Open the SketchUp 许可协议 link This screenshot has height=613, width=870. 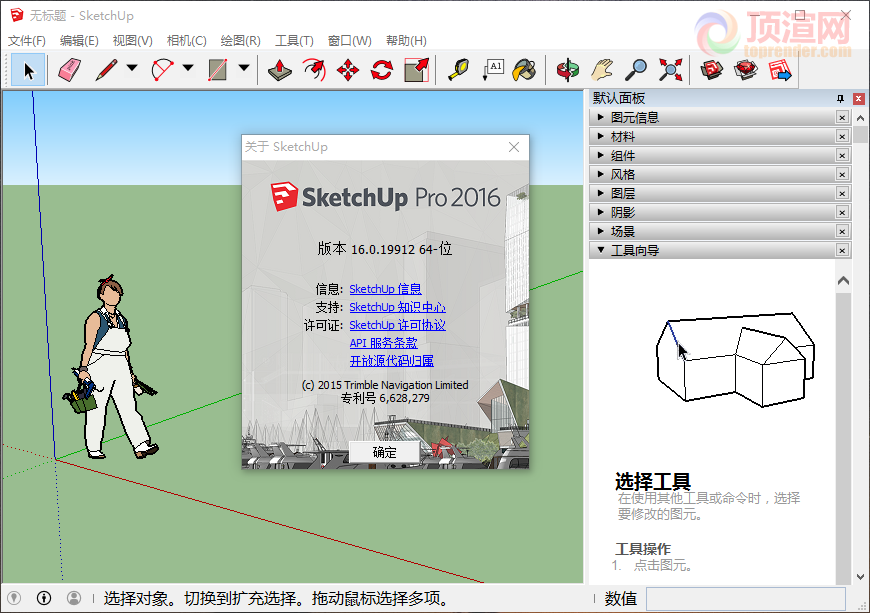[397, 325]
